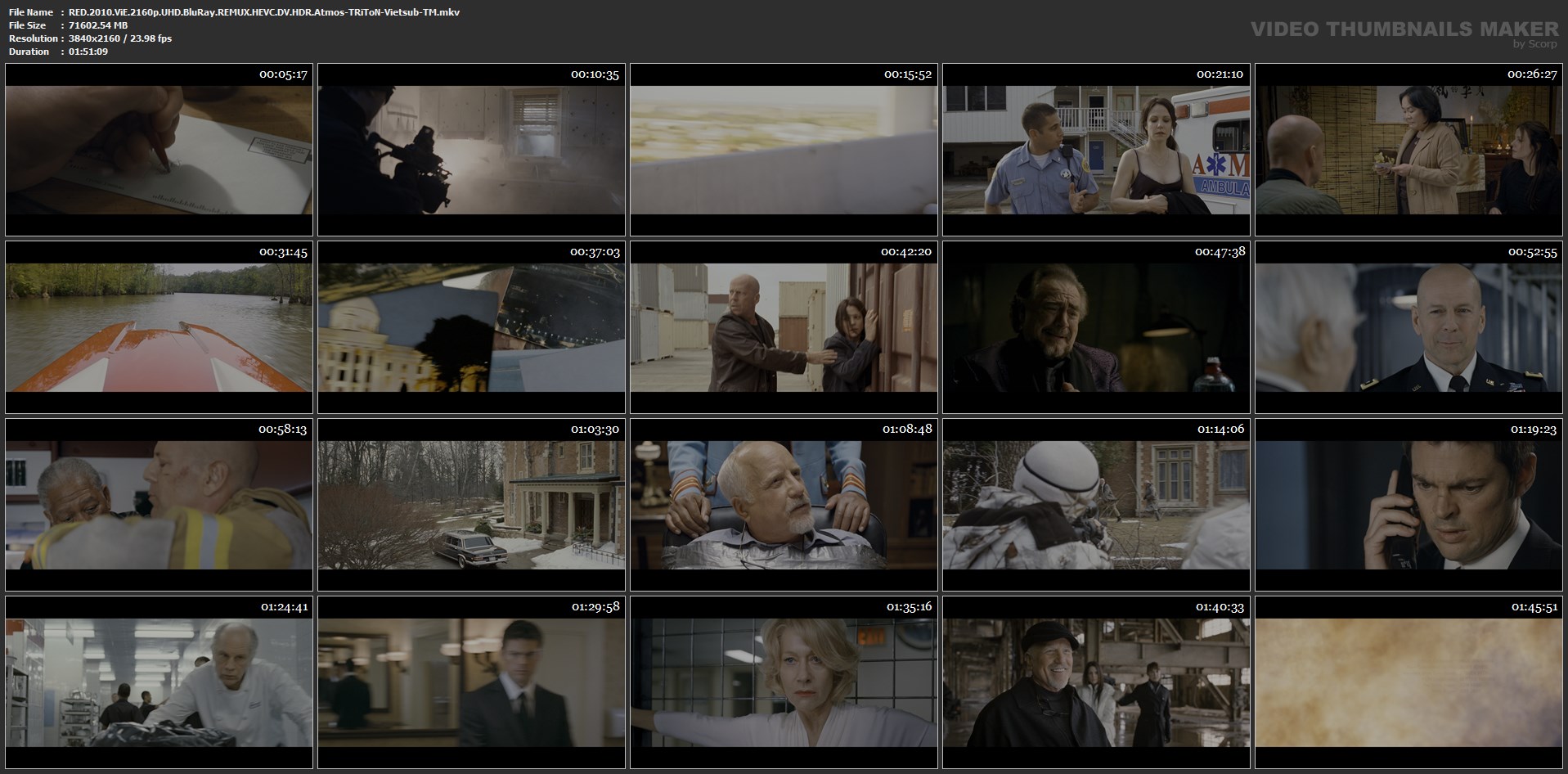
Task: Open the thumbnail at 01:35:16
Action: [784, 682]
